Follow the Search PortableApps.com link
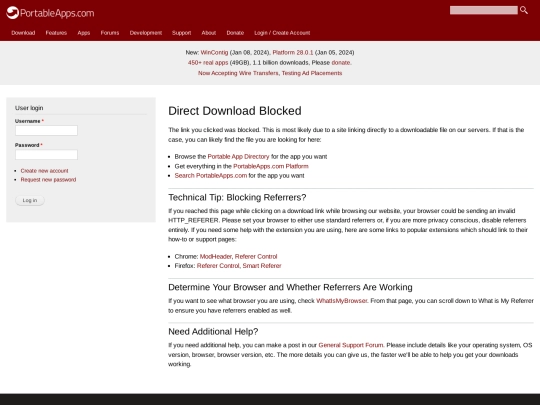 tap(211, 176)
